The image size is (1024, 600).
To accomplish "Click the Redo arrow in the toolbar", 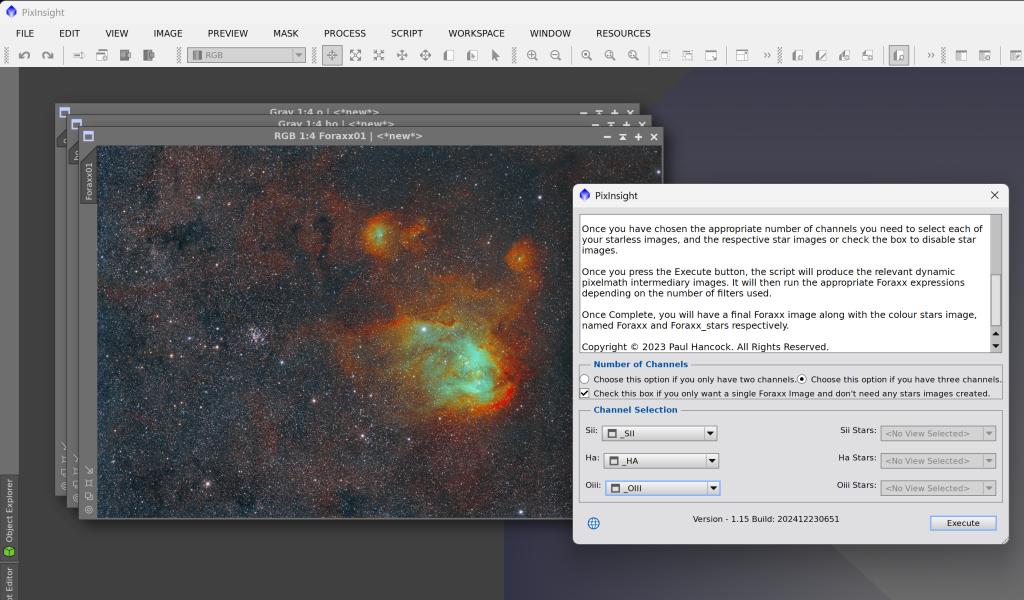I will click(47, 56).
